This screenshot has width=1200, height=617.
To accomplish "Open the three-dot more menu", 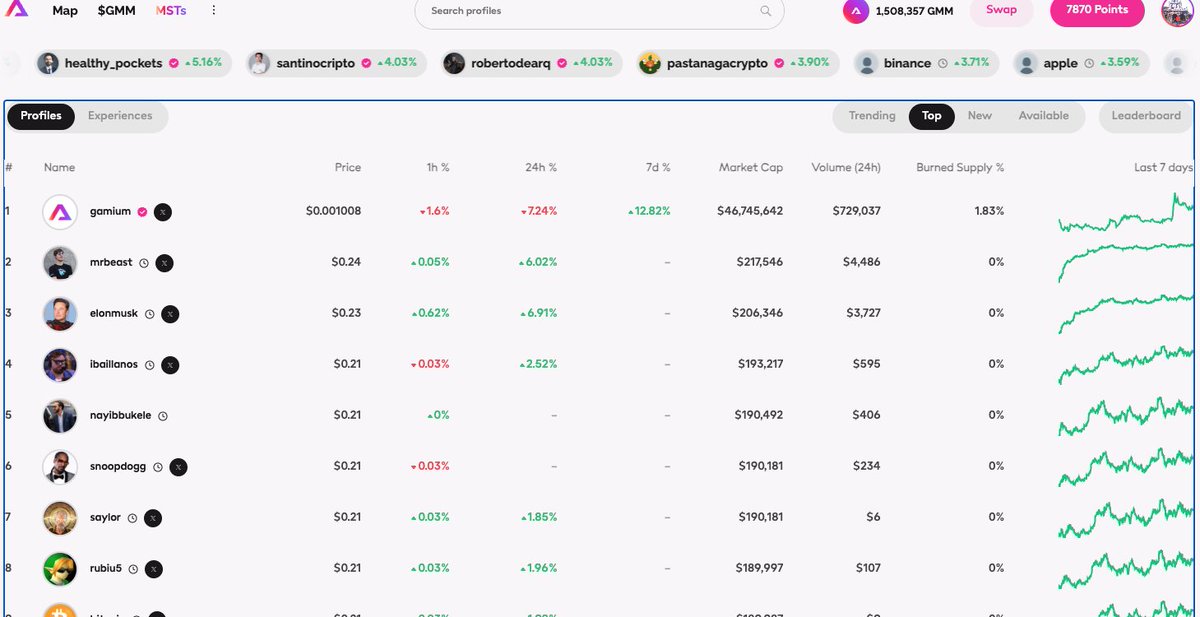I will point(213,10).
